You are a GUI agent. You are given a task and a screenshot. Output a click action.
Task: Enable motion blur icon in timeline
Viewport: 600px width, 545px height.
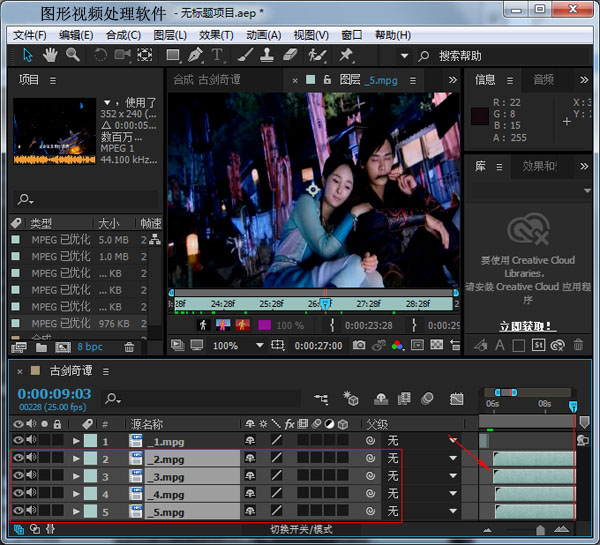pyautogui.click(x=427, y=399)
